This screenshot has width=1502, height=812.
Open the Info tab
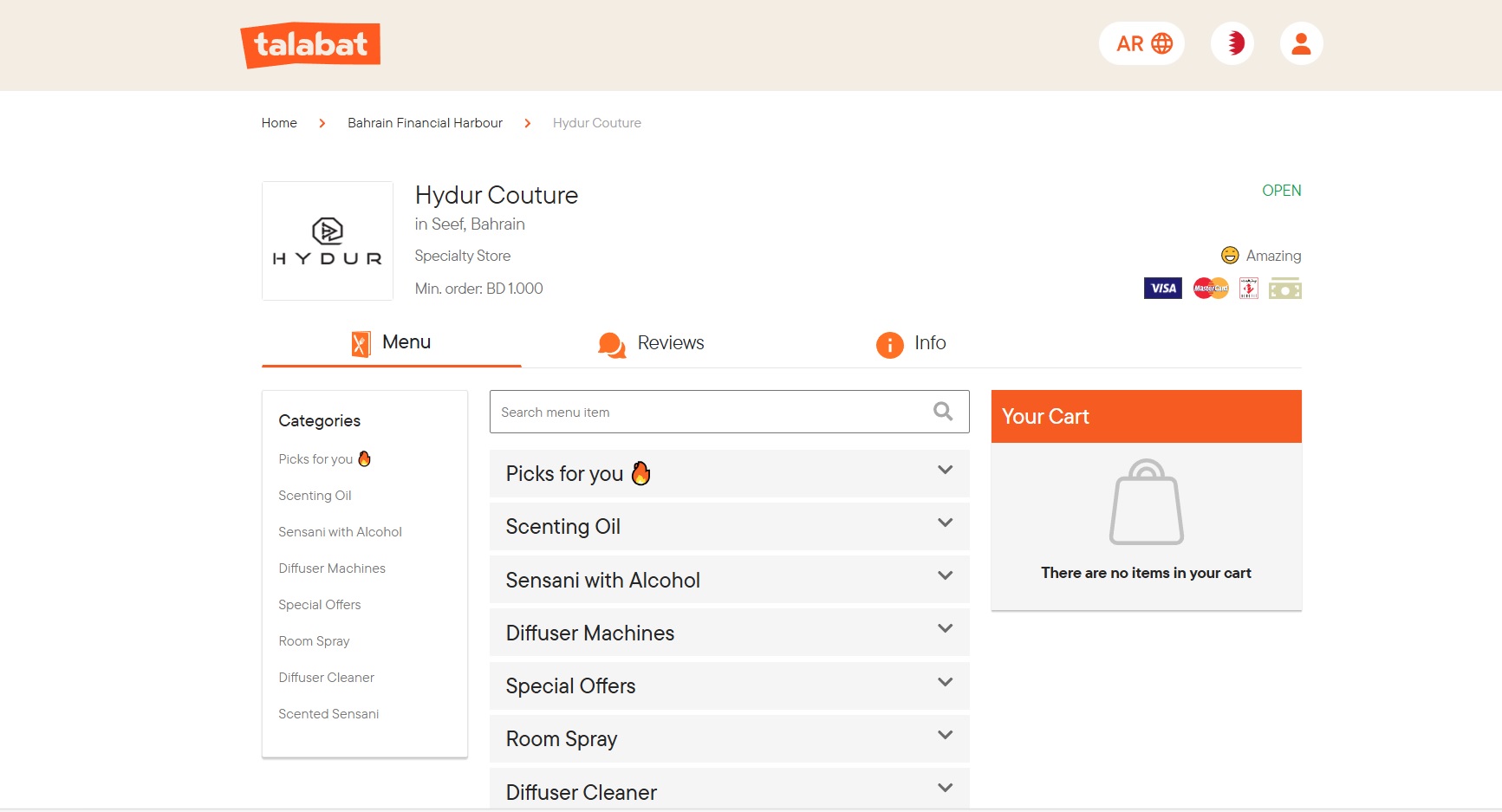[x=912, y=343]
